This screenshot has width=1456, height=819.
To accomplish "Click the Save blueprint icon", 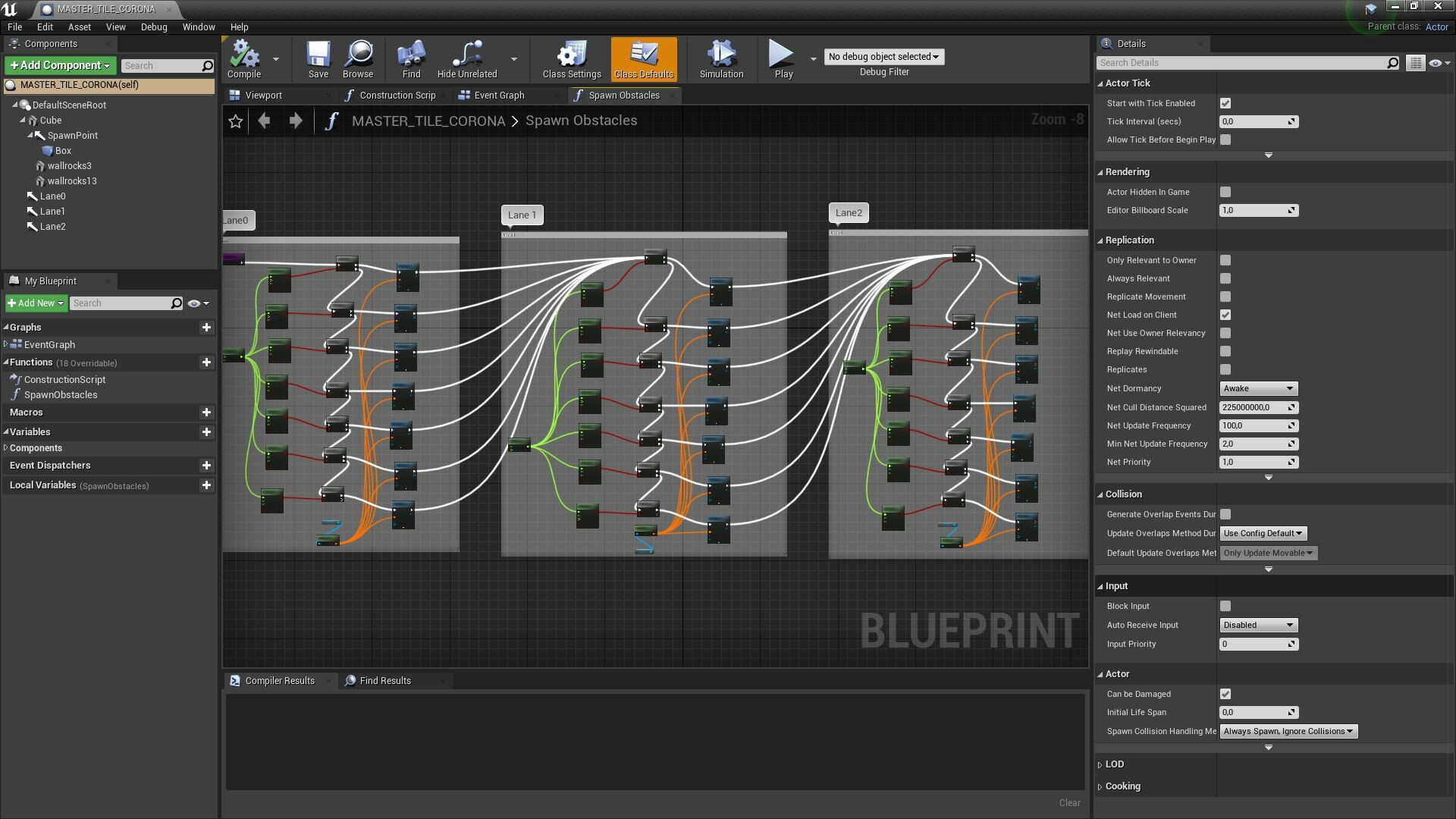I will 318,56.
